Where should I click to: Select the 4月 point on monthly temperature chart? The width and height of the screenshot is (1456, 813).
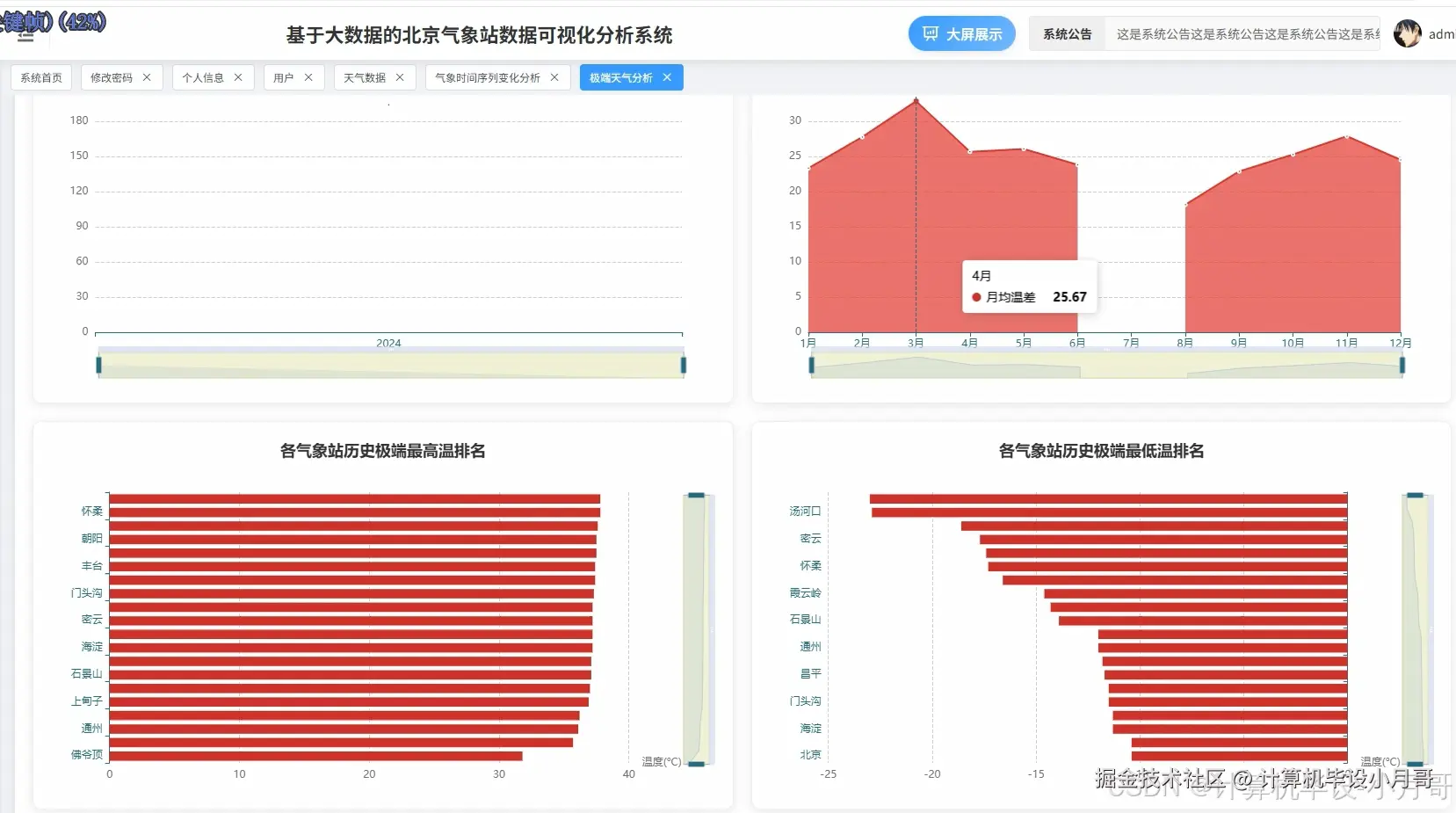point(970,150)
